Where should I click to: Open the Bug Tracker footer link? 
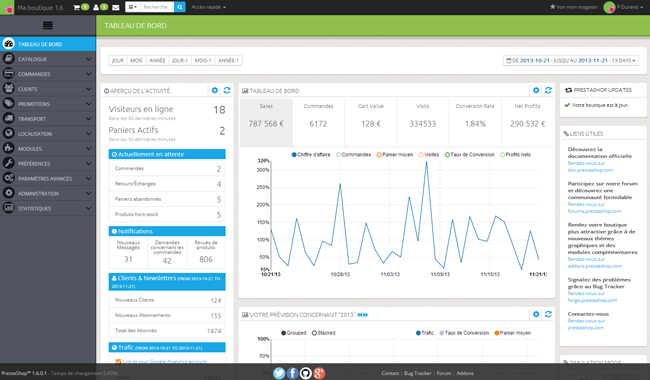(417, 373)
